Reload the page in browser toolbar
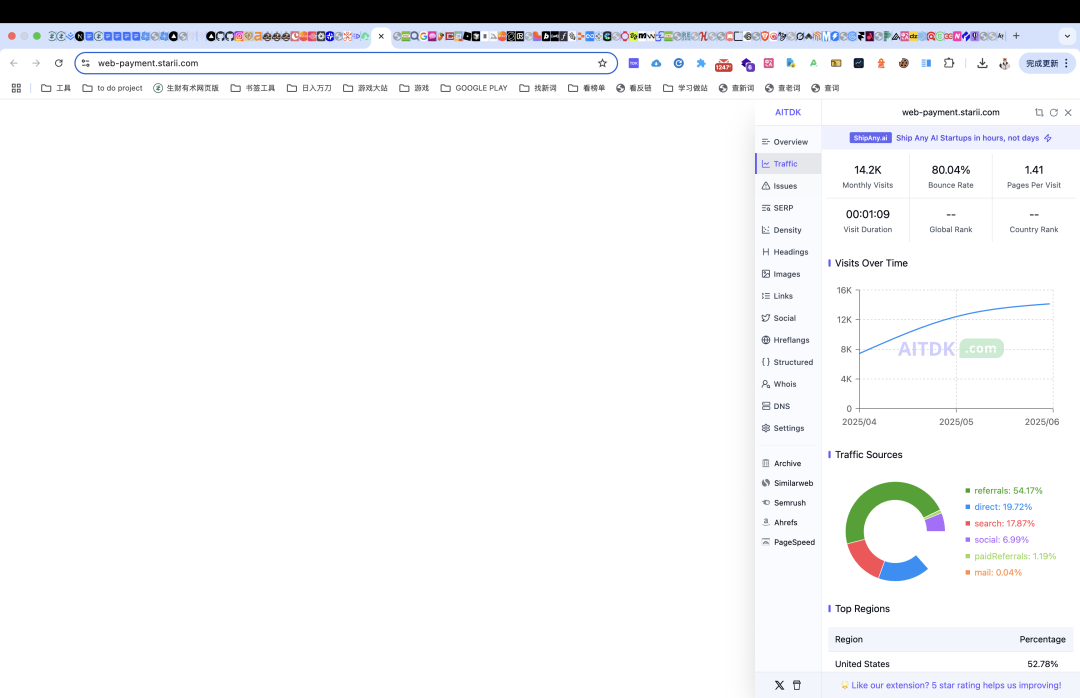1080x698 pixels. pyautogui.click(x=59, y=63)
